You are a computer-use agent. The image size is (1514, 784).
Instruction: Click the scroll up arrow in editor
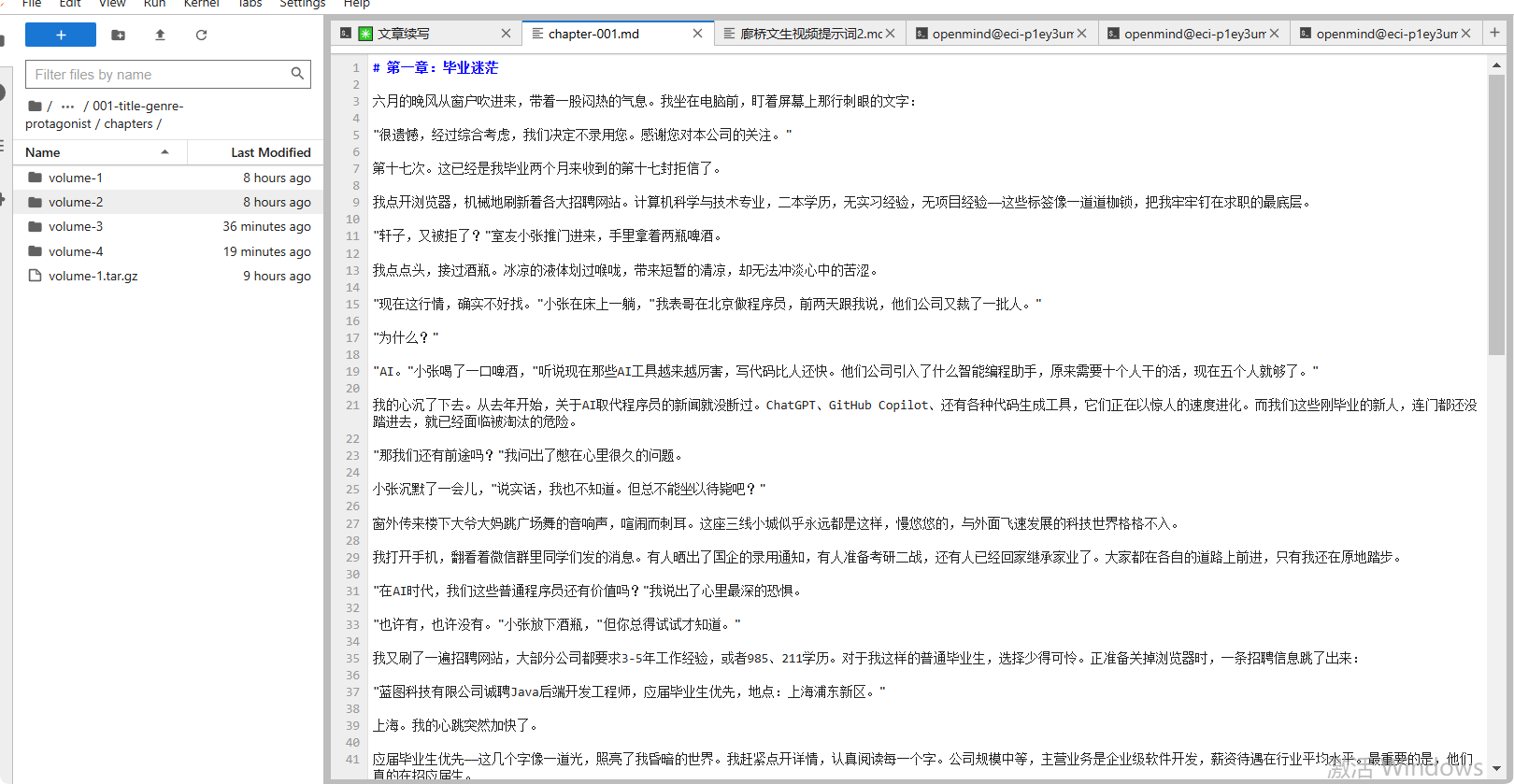1496,65
